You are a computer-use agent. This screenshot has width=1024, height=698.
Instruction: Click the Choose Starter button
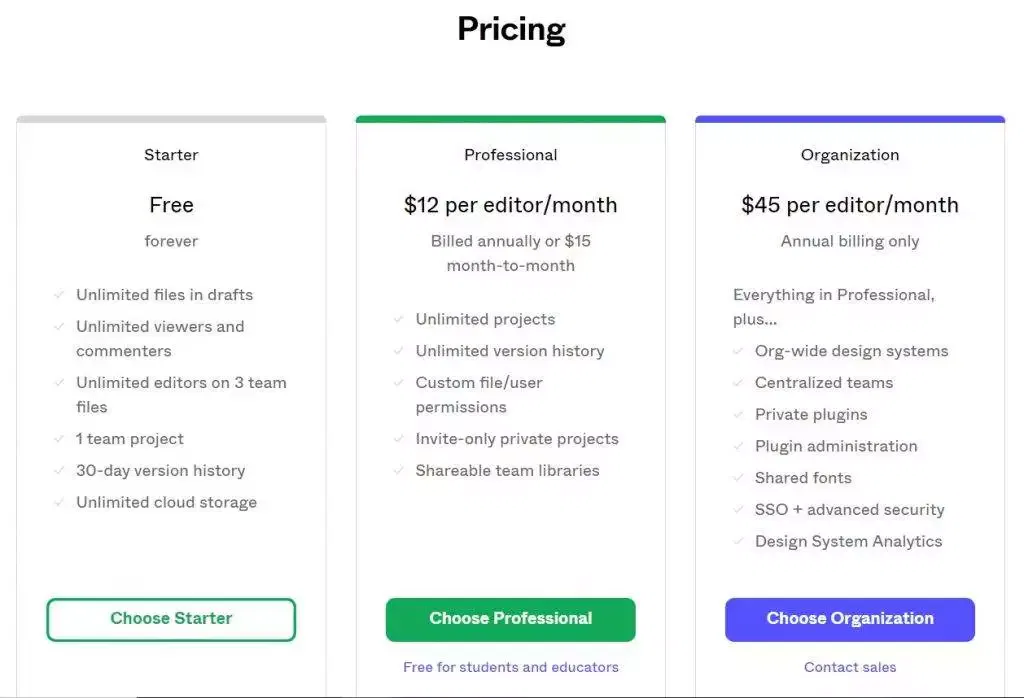click(171, 619)
